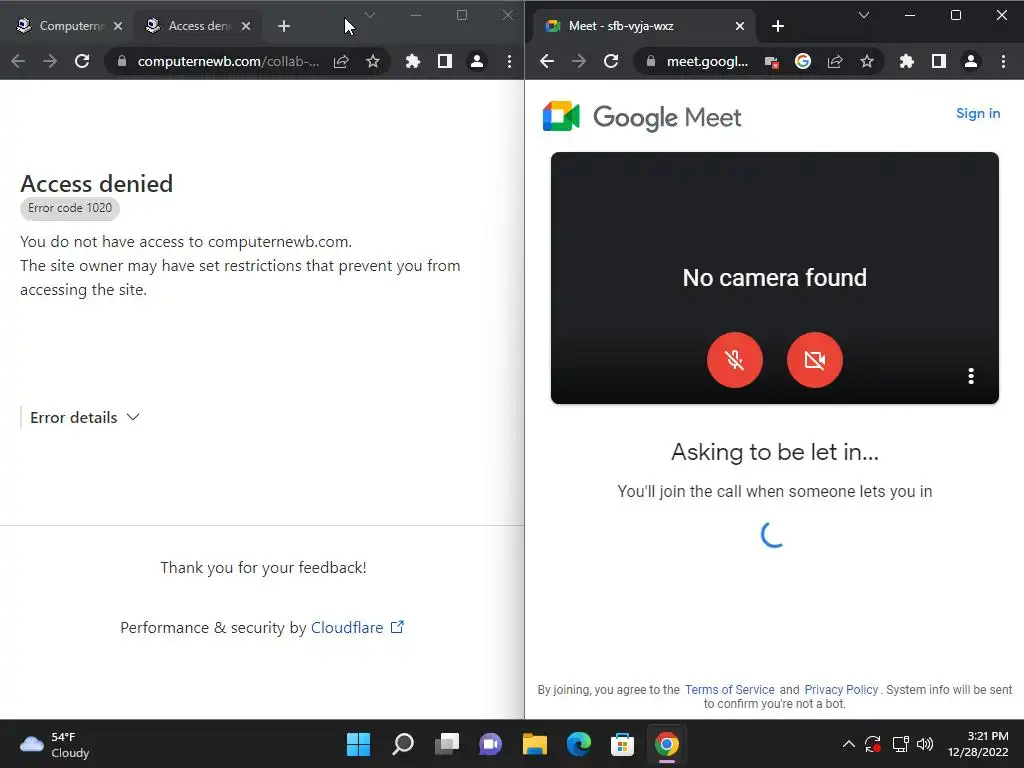This screenshot has width=1024, height=768.
Task: Click the blocked camera indicator in Meet address bar
Action: click(771, 62)
